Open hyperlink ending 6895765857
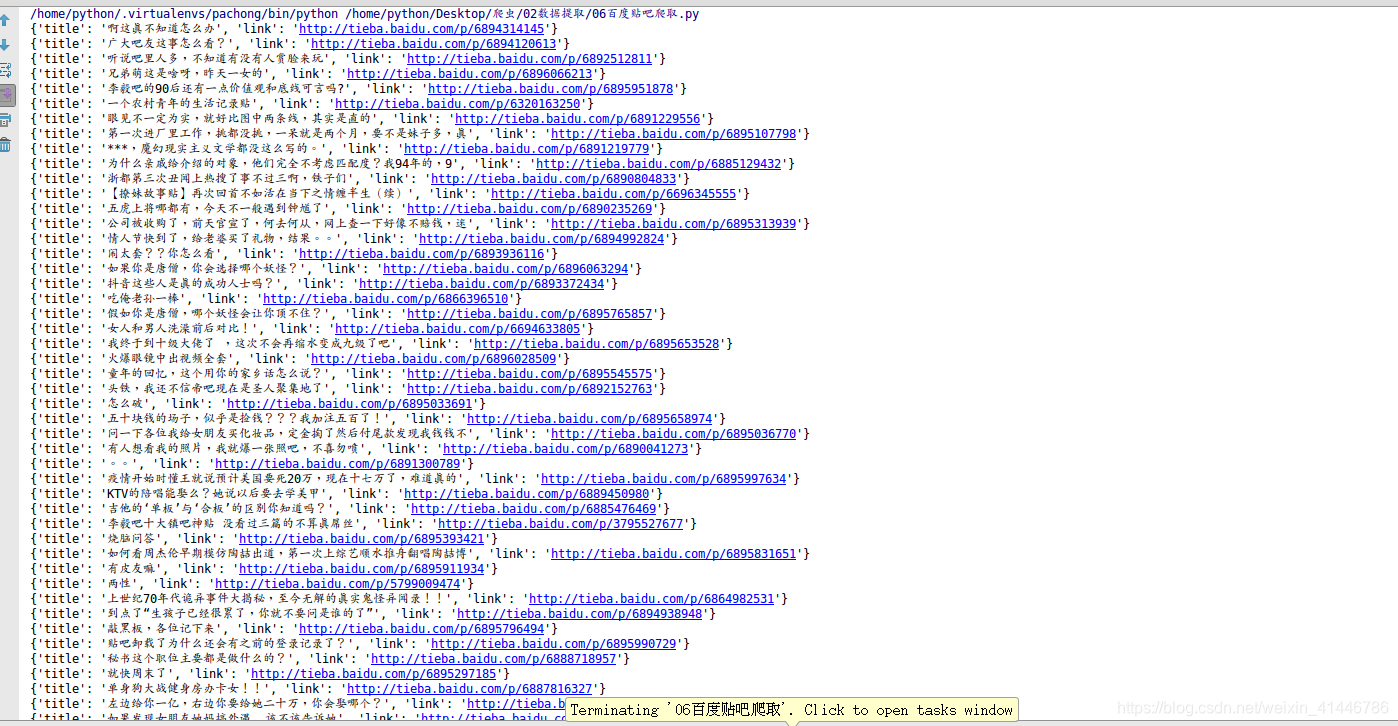Image resolution: width=1398 pixels, height=726 pixels. click(x=530, y=314)
